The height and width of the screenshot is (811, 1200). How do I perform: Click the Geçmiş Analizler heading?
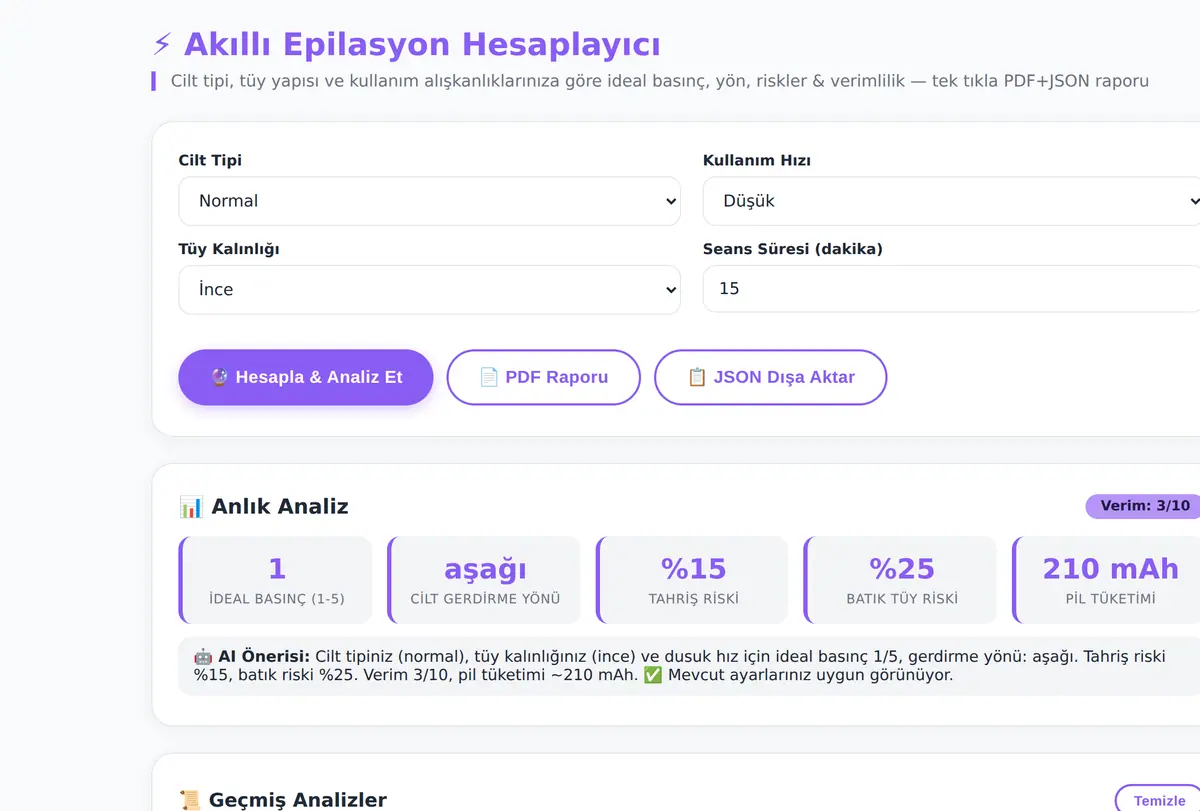(297, 800)
